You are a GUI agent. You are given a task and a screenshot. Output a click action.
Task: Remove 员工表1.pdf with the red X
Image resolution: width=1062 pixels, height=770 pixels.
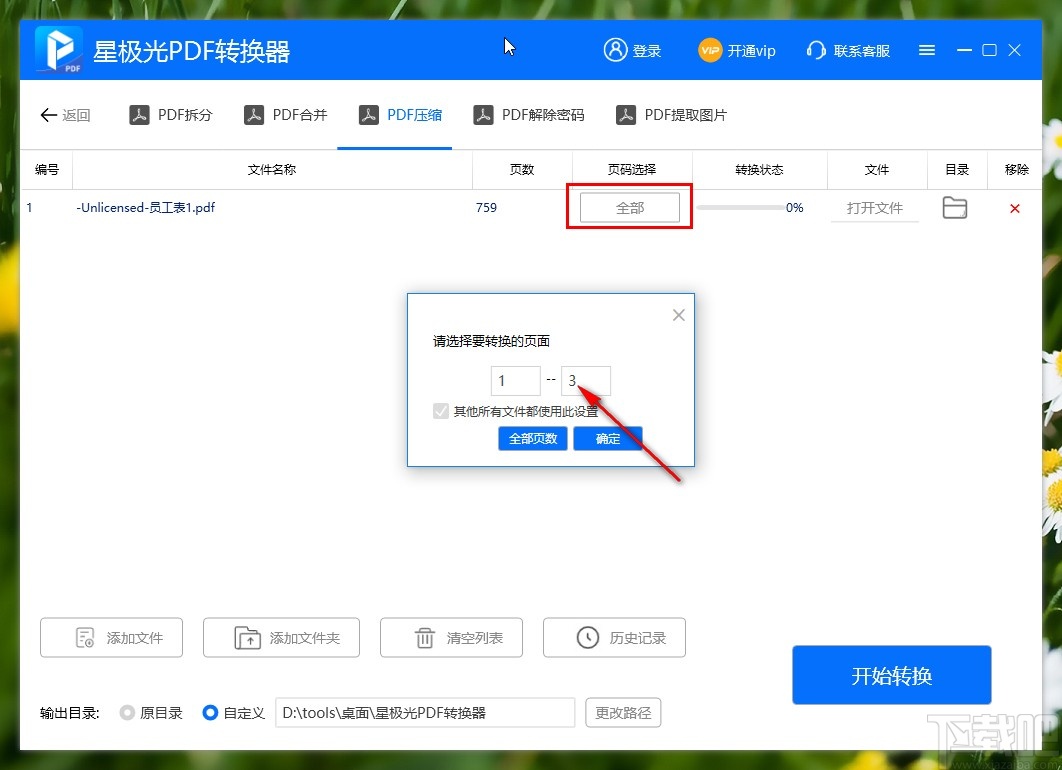(1015, 209)
